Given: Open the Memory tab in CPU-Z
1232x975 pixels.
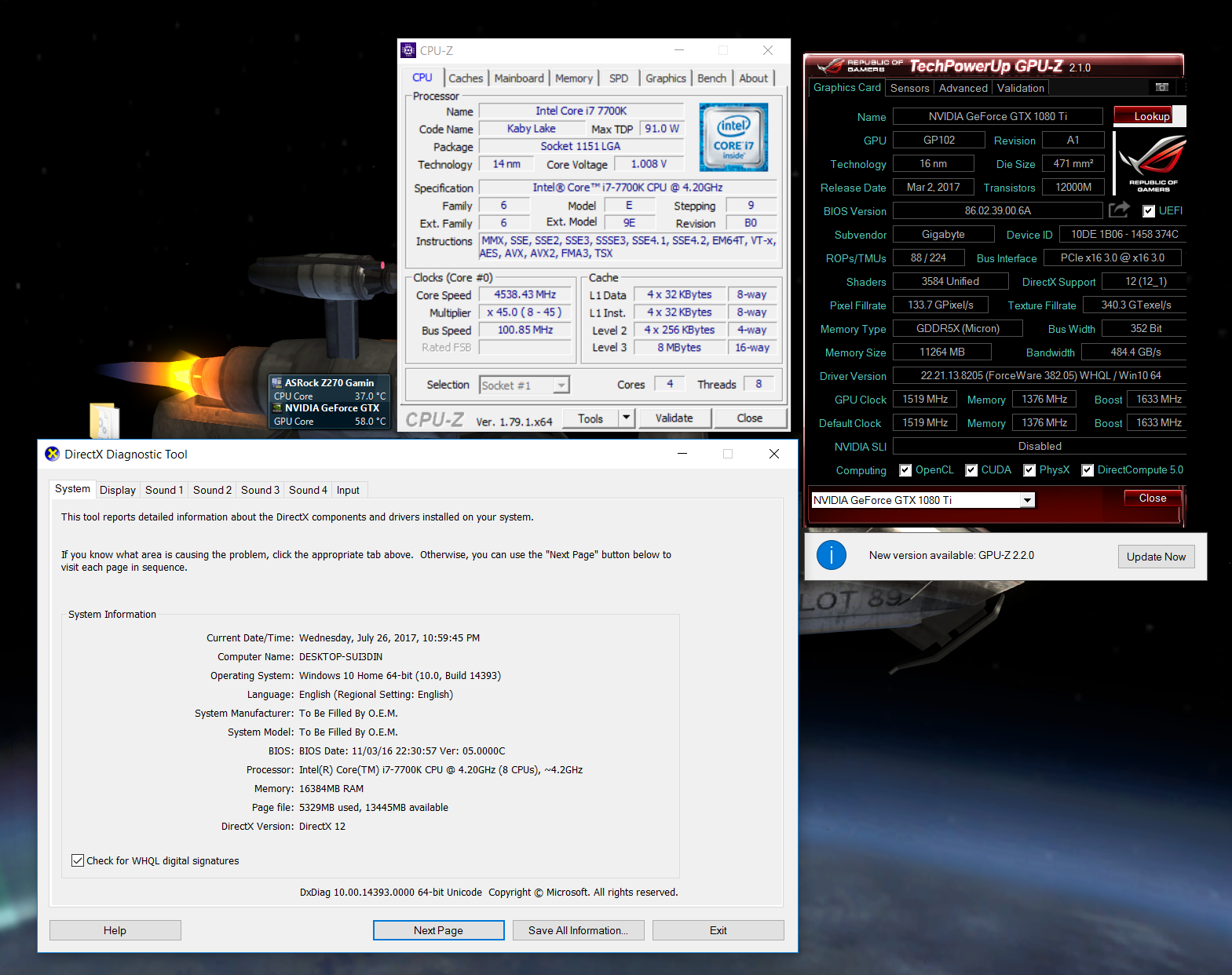Looking at the screenshot, I should tap(574, 79).
